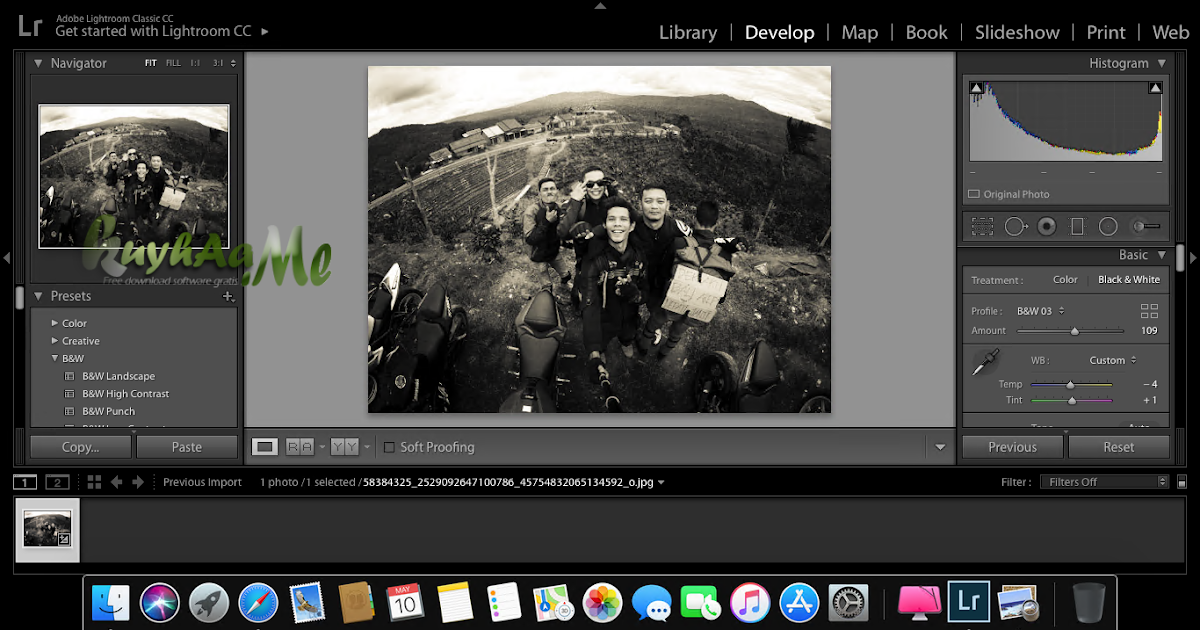Open the Filters Off dropdown
Viewport: 1200px width, 630px height.
[1105, 482]
